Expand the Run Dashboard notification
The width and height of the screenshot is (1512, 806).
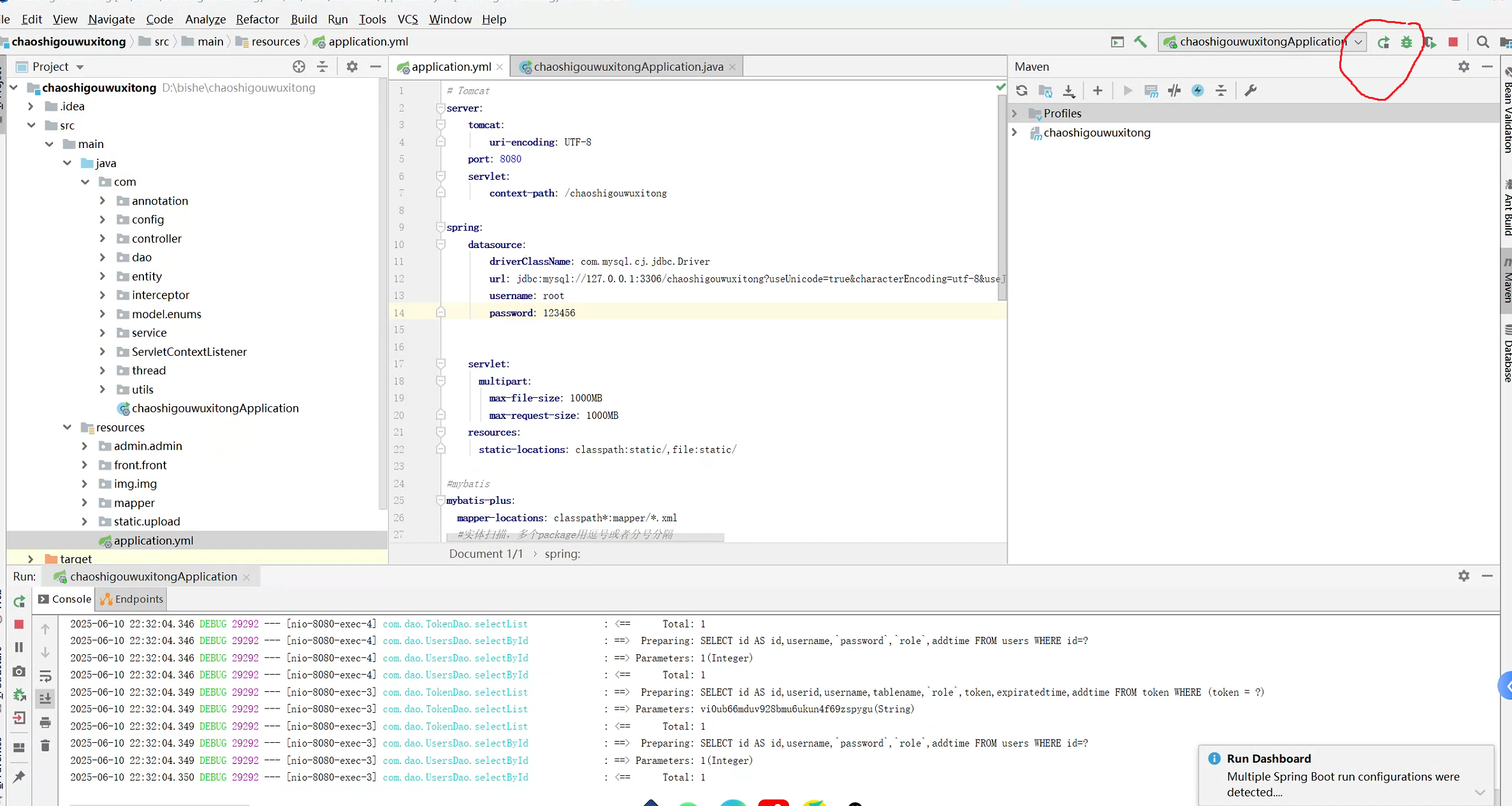1479,792
